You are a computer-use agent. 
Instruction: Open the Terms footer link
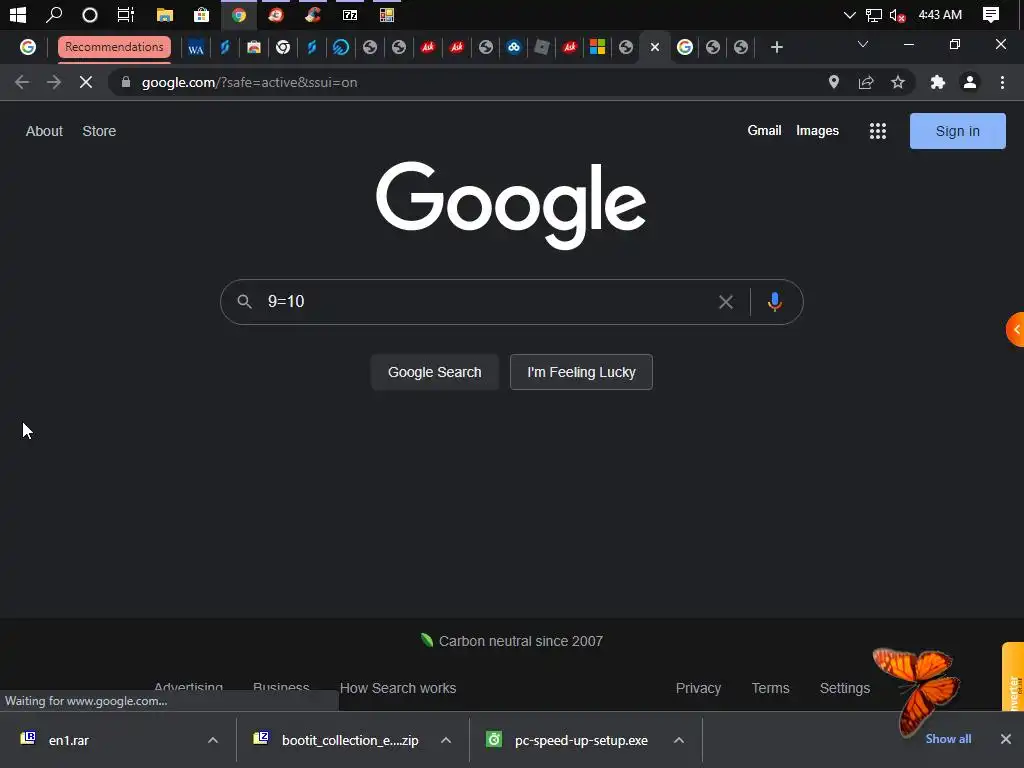(x=770, y=688)
